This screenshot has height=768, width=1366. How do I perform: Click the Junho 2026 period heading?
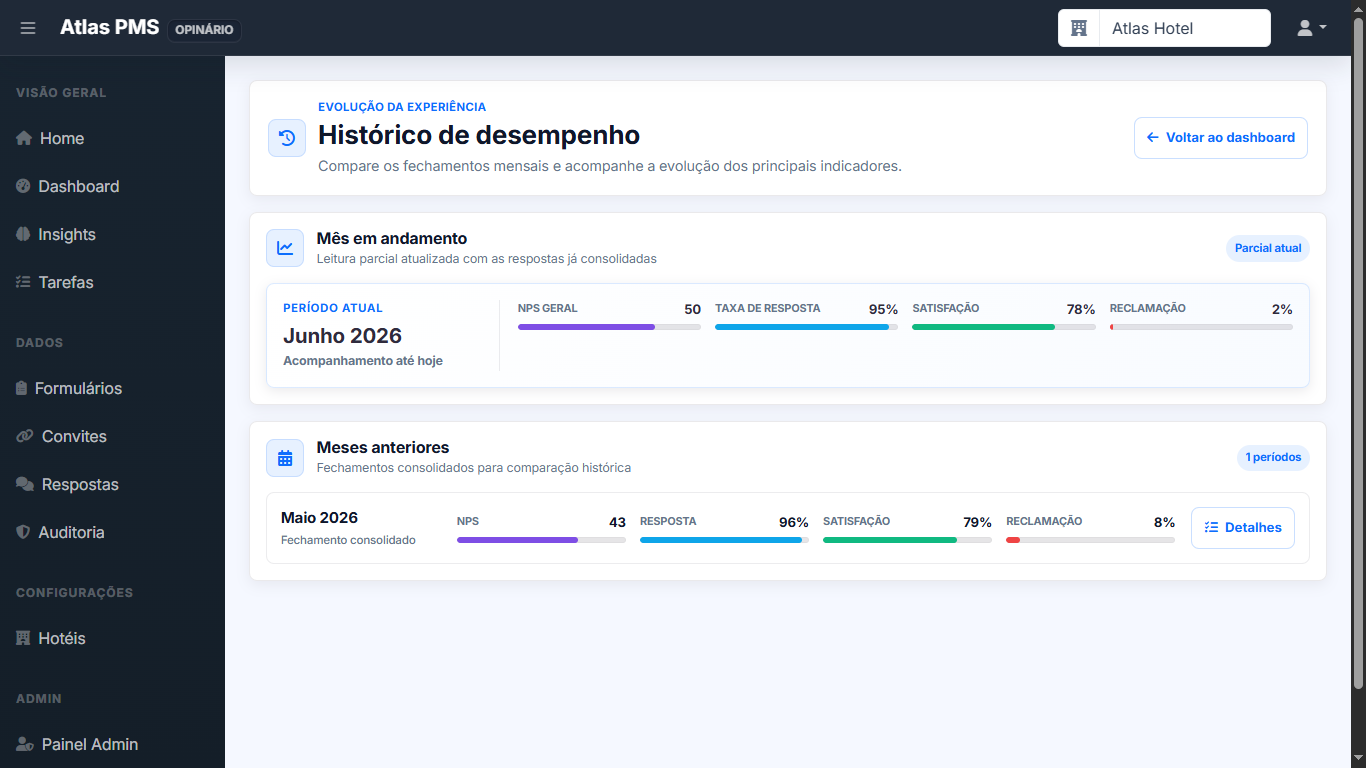pyautogui.click(x=342, y=336)
